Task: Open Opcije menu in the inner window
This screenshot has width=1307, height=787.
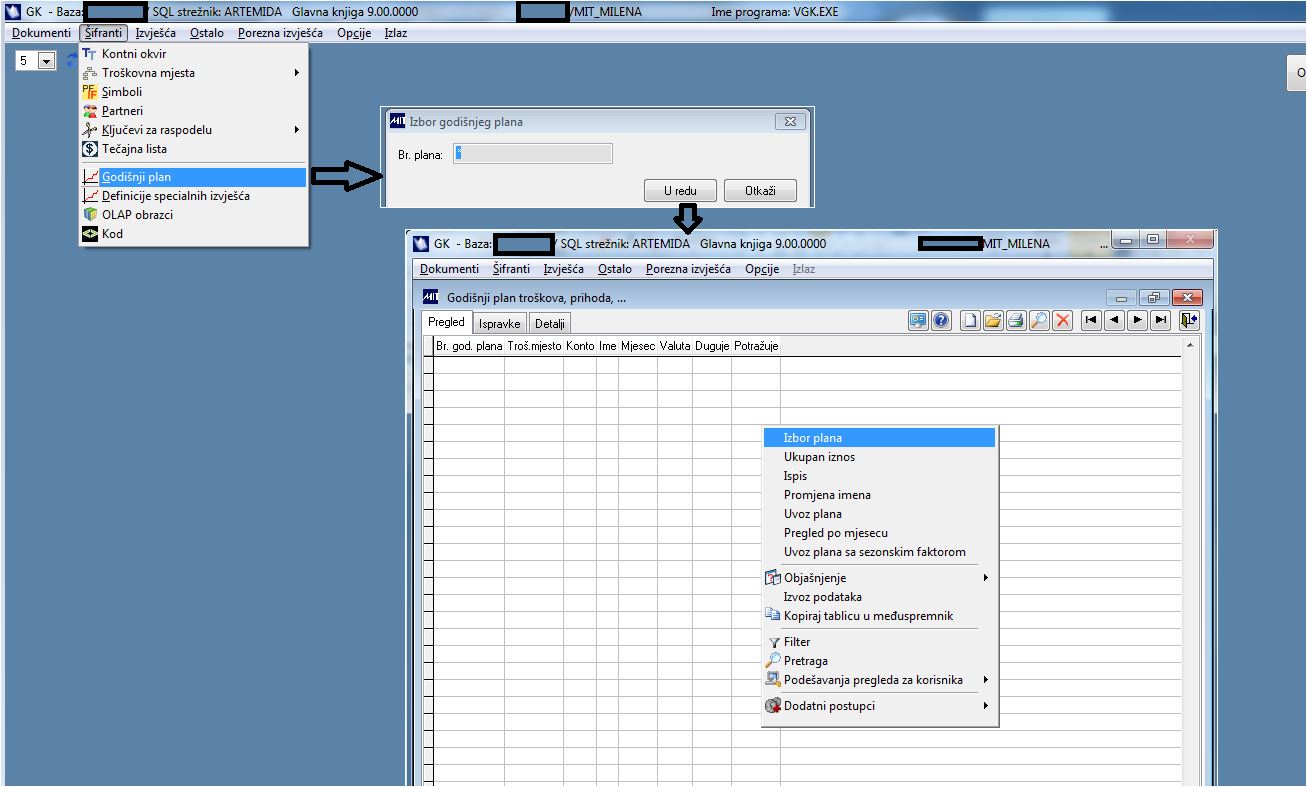Action: (x=762, y=269)
